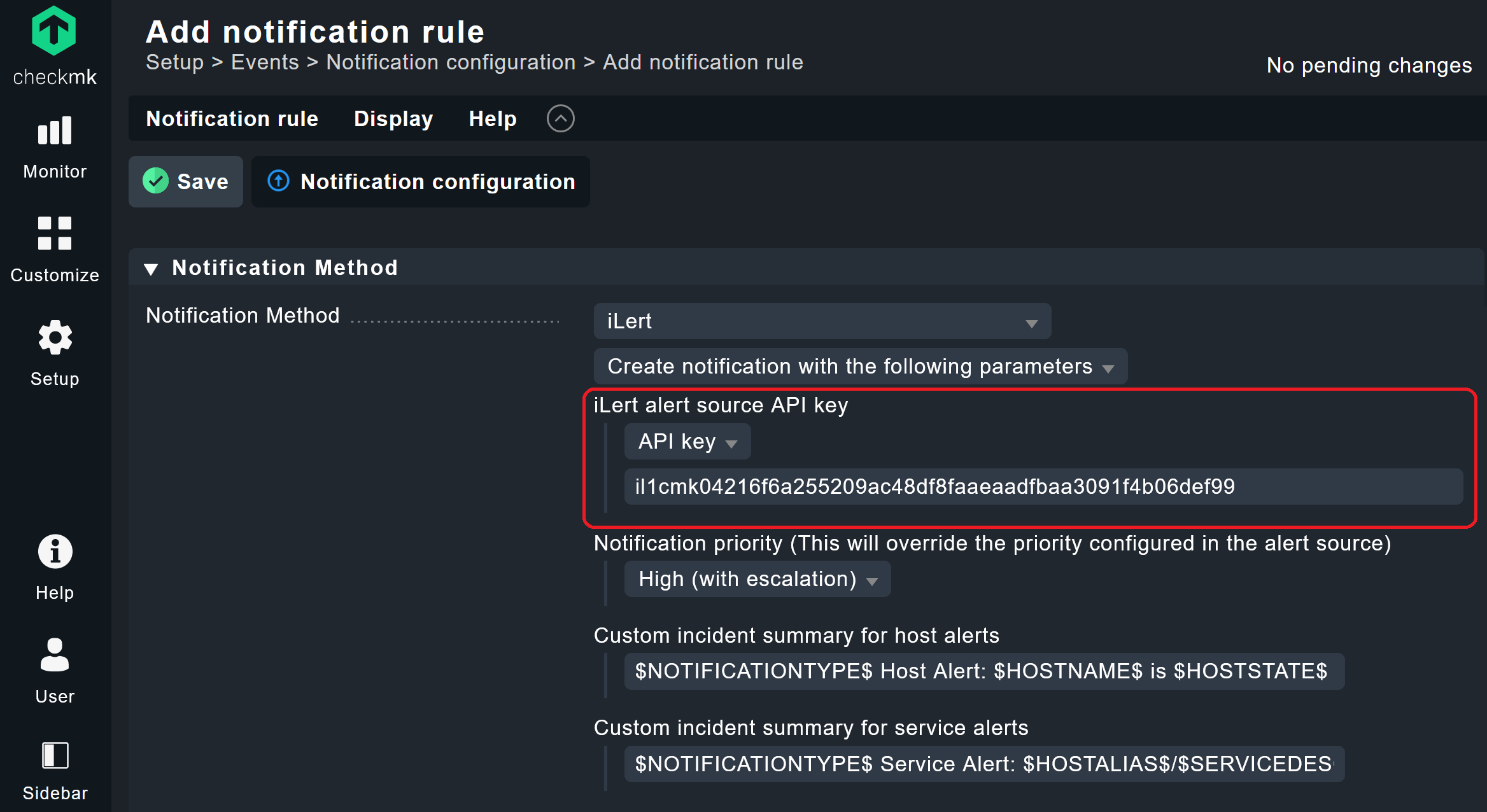Open the Help info icon
The width and height of the screenshot is (1487, 812).
click(x=55, y=551)
